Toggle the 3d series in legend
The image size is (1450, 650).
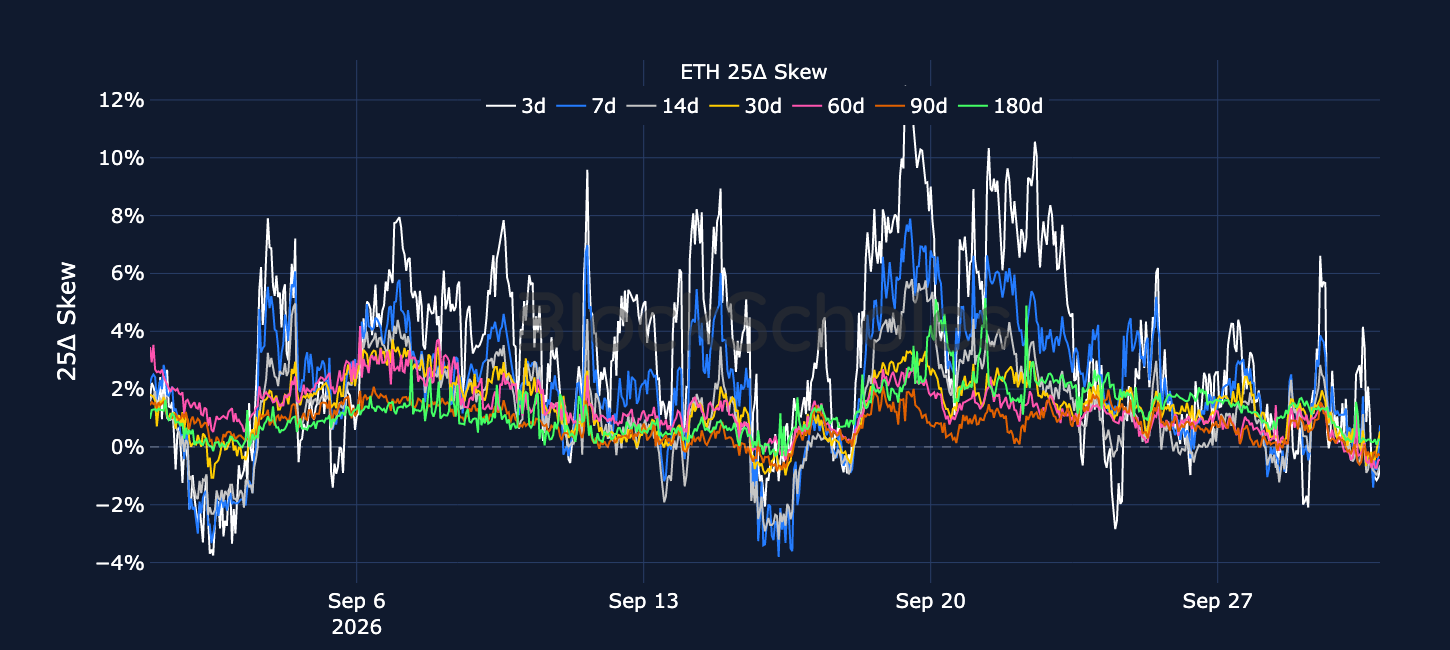[x=516, y=105]
